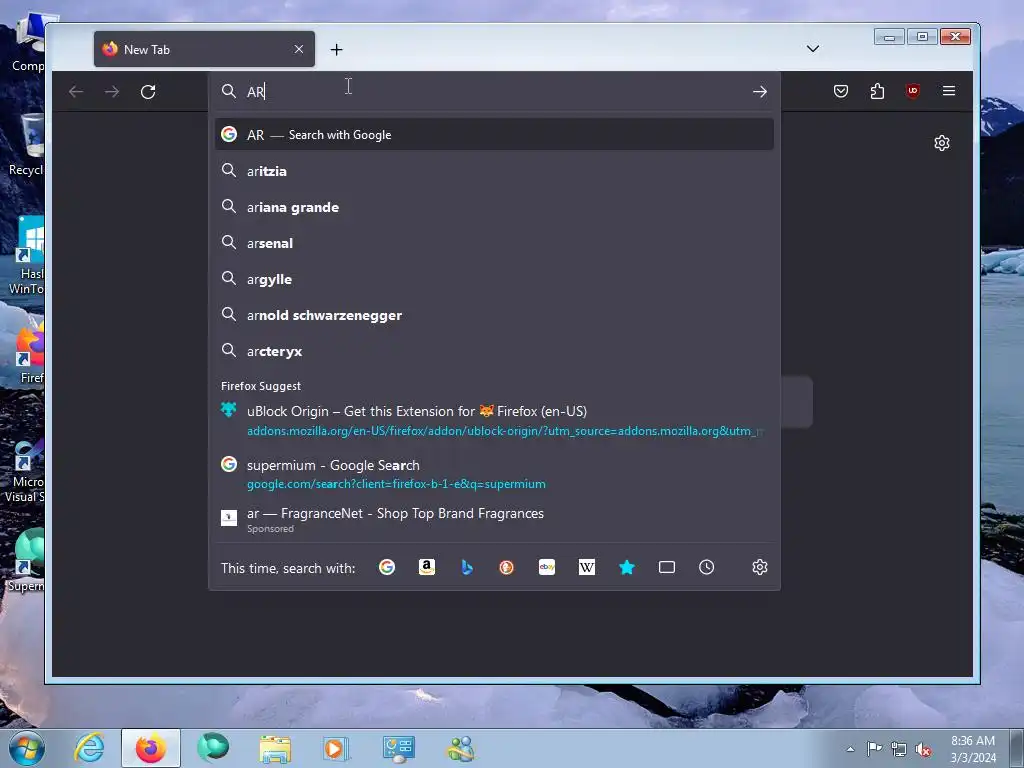The image size is (1024, 768).
Task: Show hidden system tray icons arrow
Action: (x=850, y=749)
